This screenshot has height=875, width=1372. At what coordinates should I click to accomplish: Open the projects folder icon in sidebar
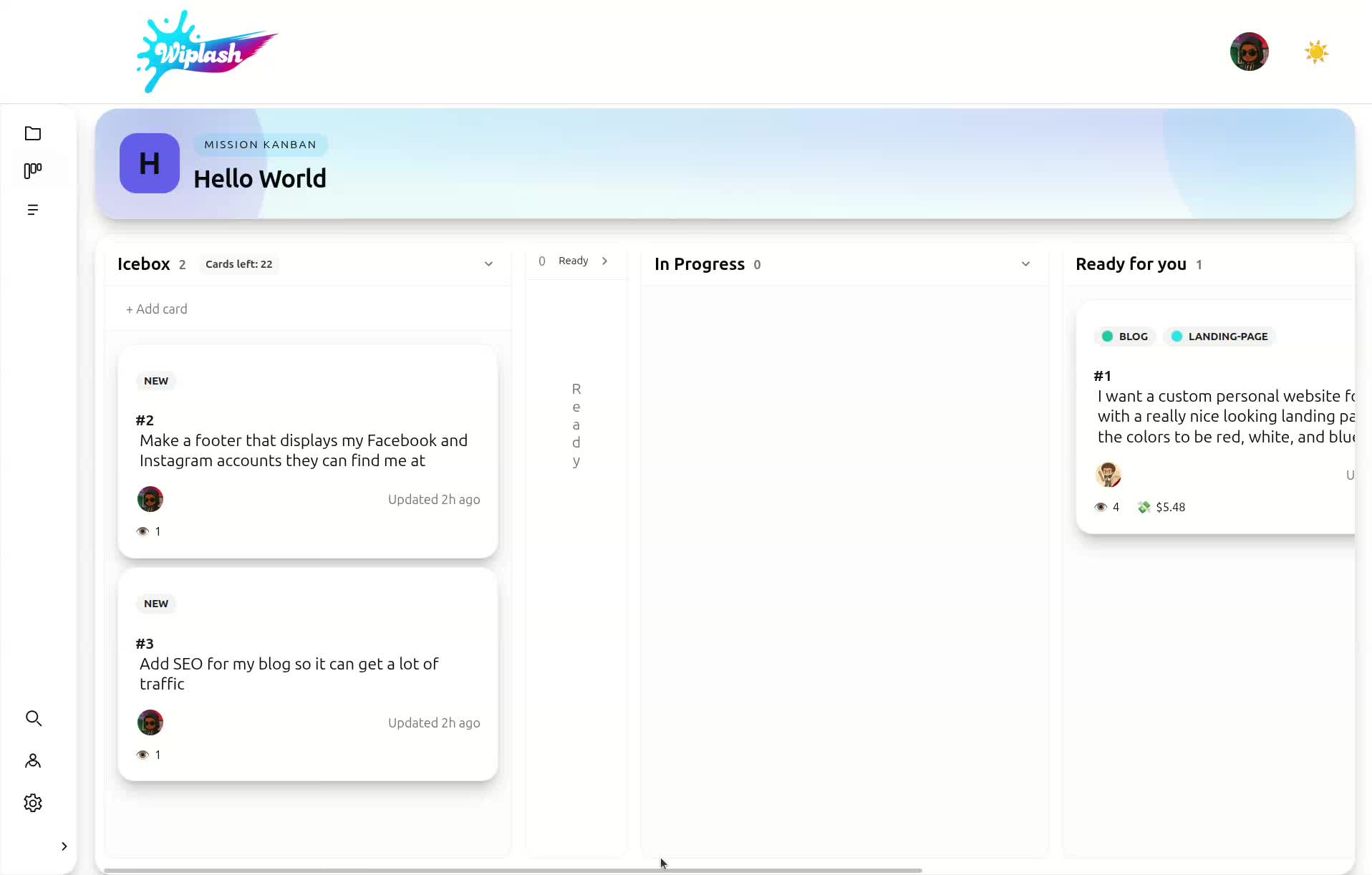(x=33, y=133)
